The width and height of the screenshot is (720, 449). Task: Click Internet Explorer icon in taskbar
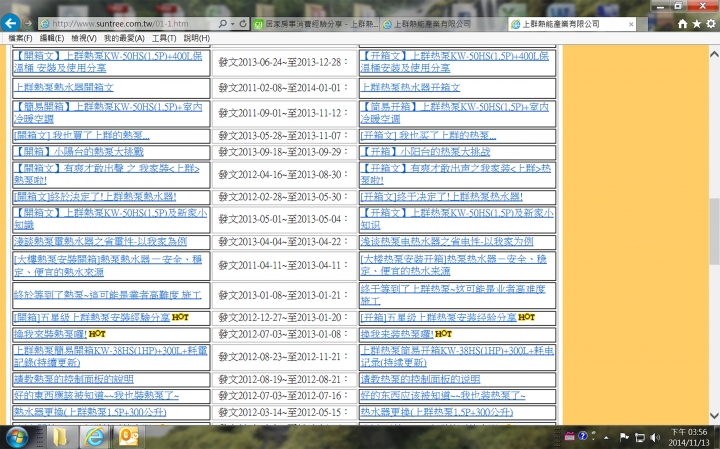95,437
